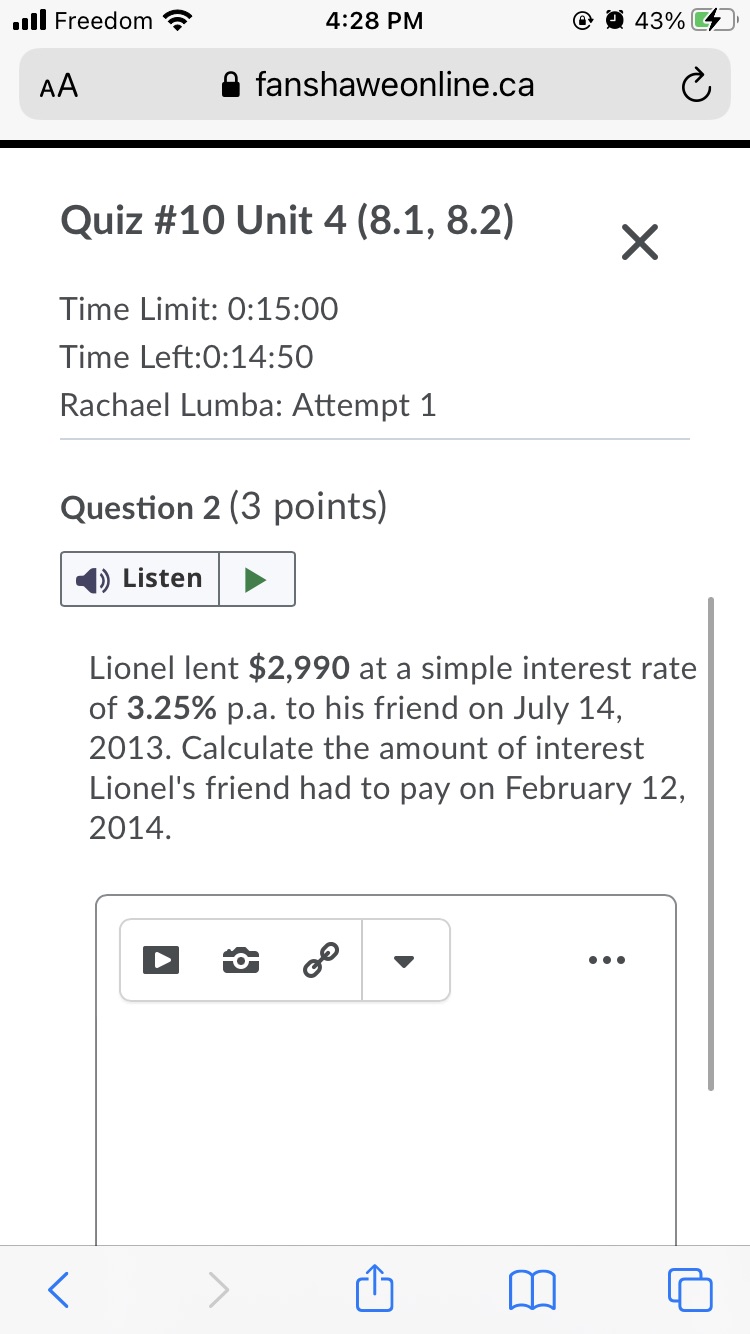Click the camera insert image icon
Screen dimensions: 750x1334
(x=240, y=960)
